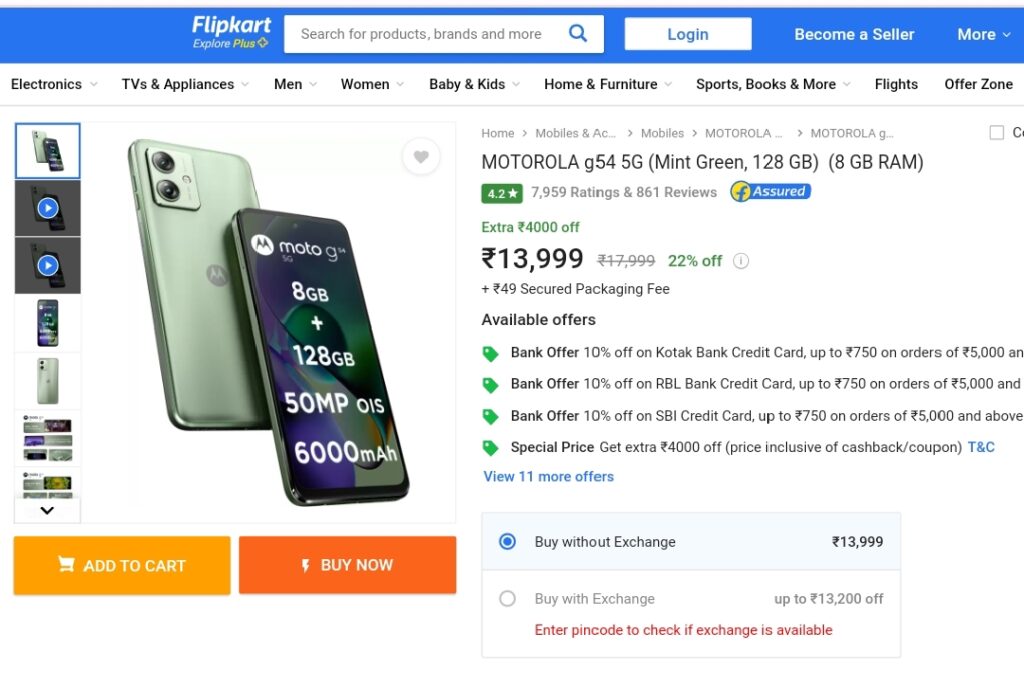The image size is (1024, 688).
Task: Expand the Electronics category dropdown
Action: point(54,84)
